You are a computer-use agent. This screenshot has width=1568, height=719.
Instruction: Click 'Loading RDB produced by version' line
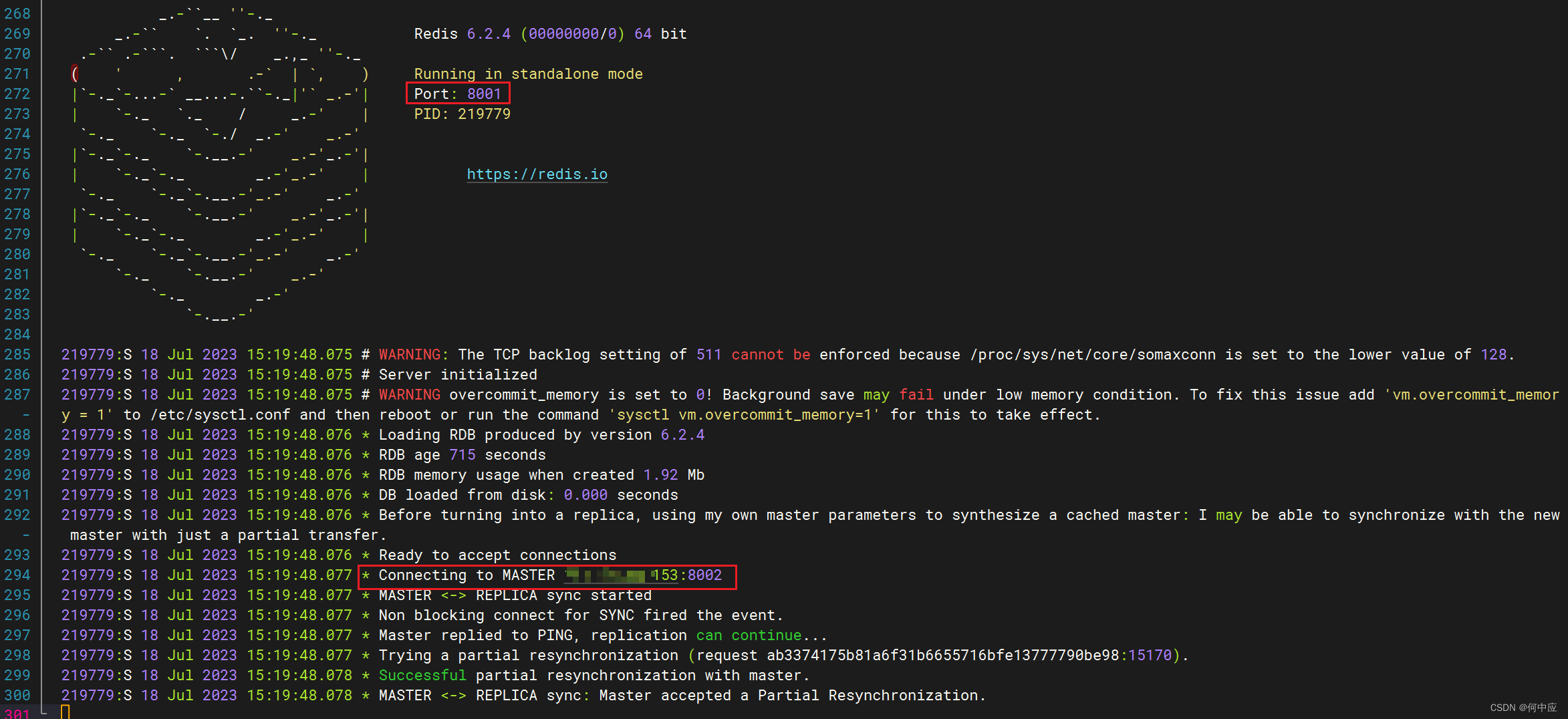click(541, 435)
